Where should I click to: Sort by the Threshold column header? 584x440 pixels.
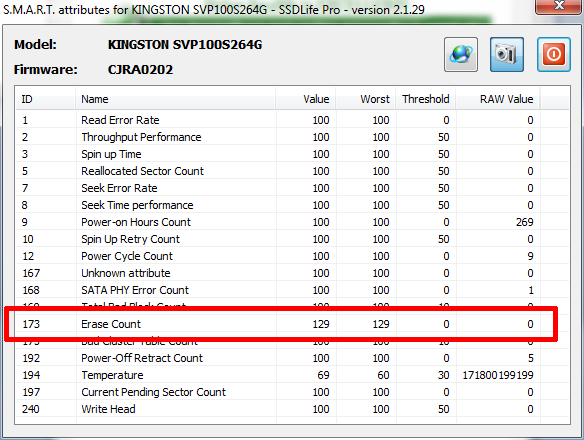pyautogui.click(x=426, y=99)
